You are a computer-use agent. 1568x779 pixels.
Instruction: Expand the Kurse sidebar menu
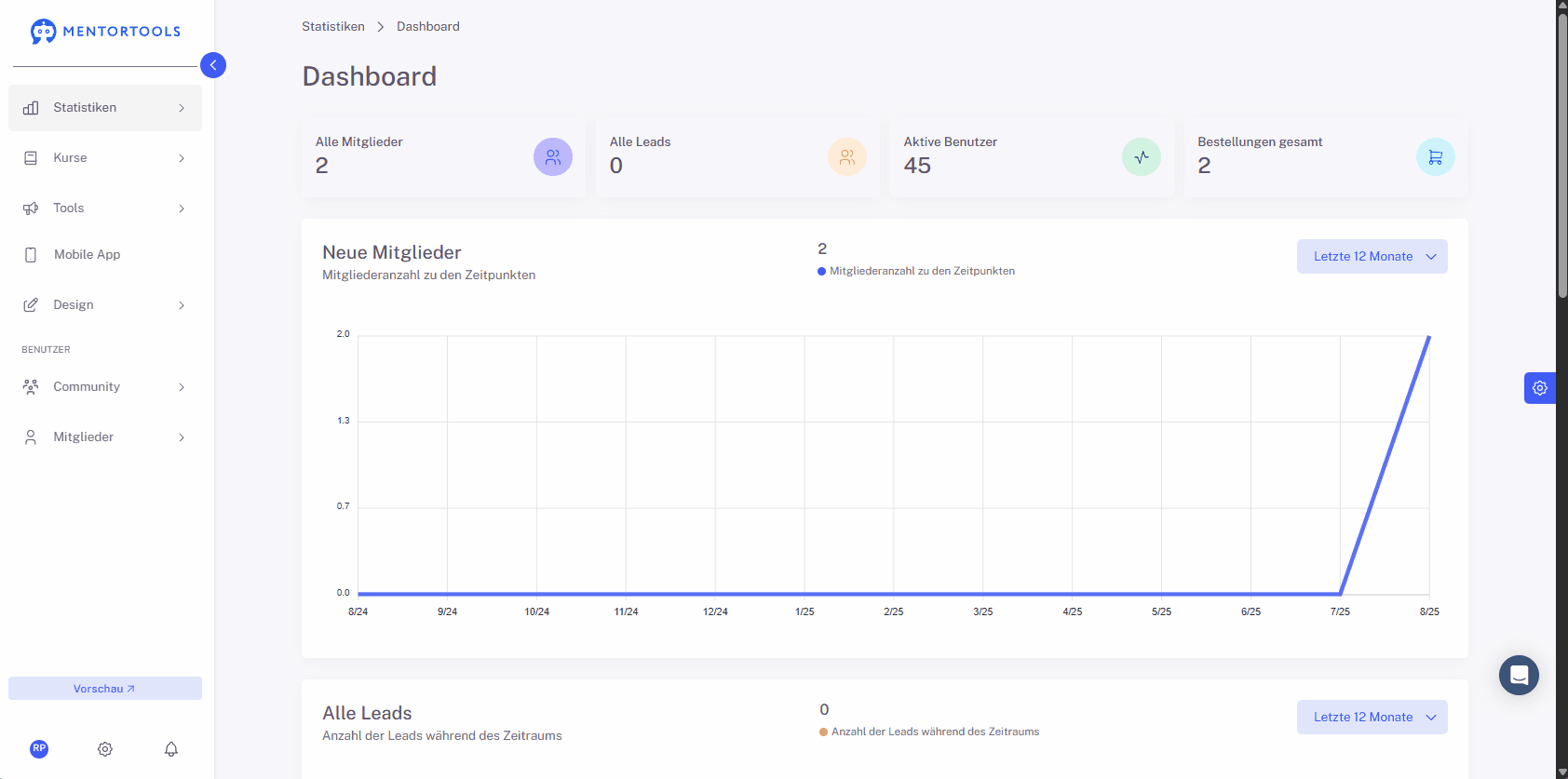(x=105, y=158)
